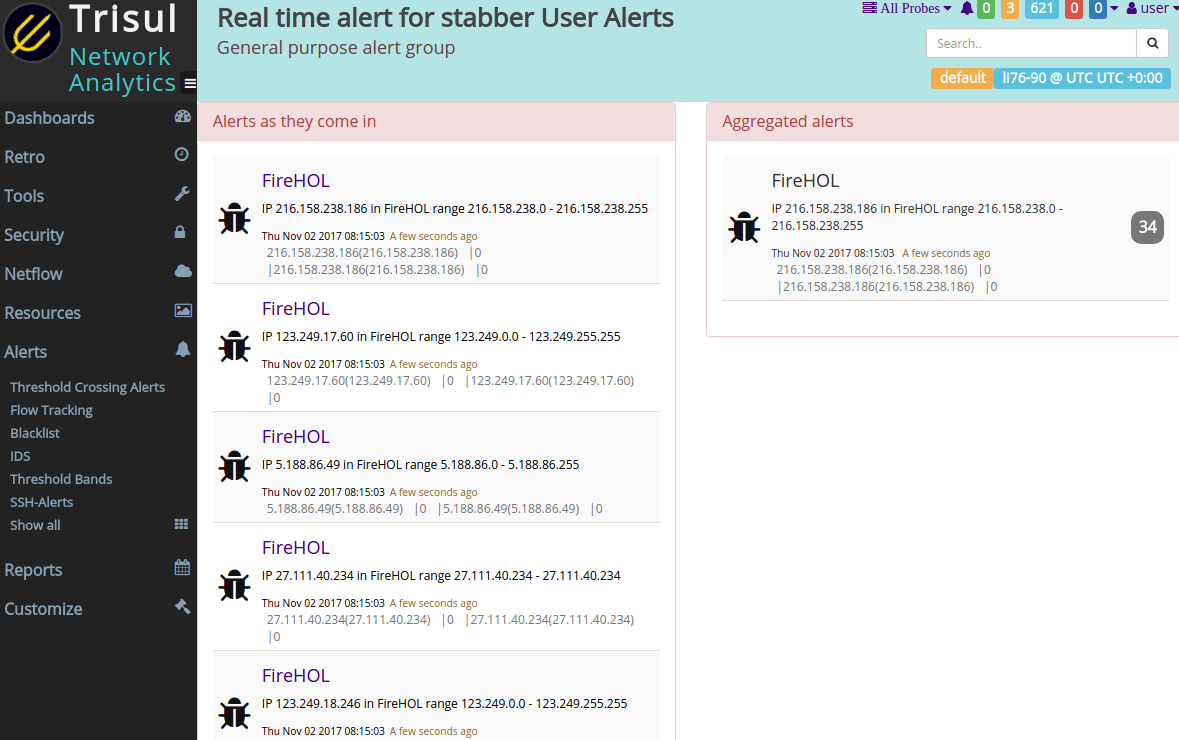Click the dark blue 0 badge
The width and height of the screenshot is (1179, 740).
pyautogui.click(x=1098, y=9)
